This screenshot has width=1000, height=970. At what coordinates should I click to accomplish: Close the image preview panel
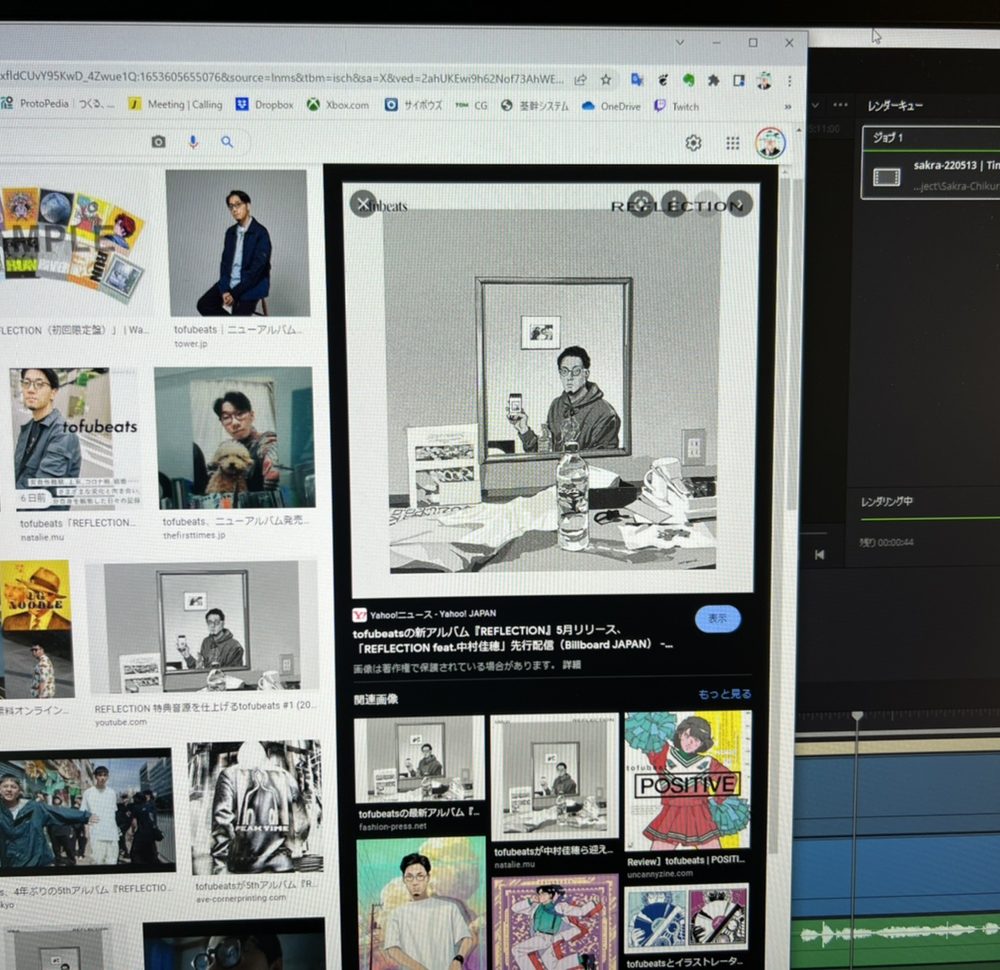pos(363,203)
